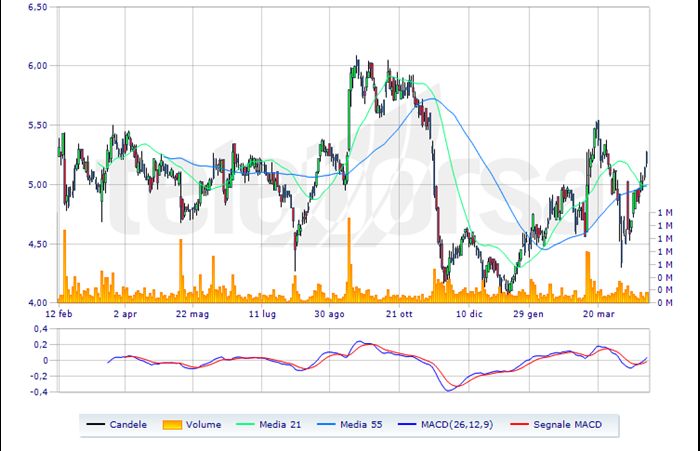Click the black Candele line icon in legend

point(97,424)
